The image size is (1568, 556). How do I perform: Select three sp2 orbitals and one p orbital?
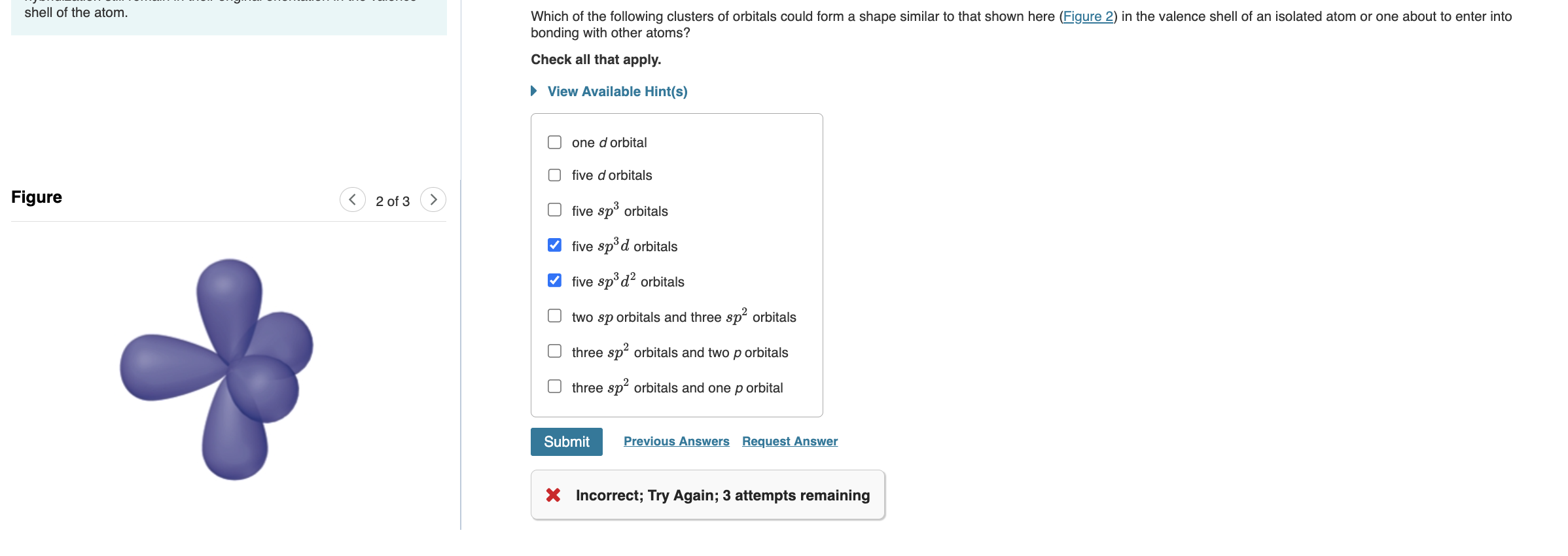pyautogui.click(x=554, y=386)
